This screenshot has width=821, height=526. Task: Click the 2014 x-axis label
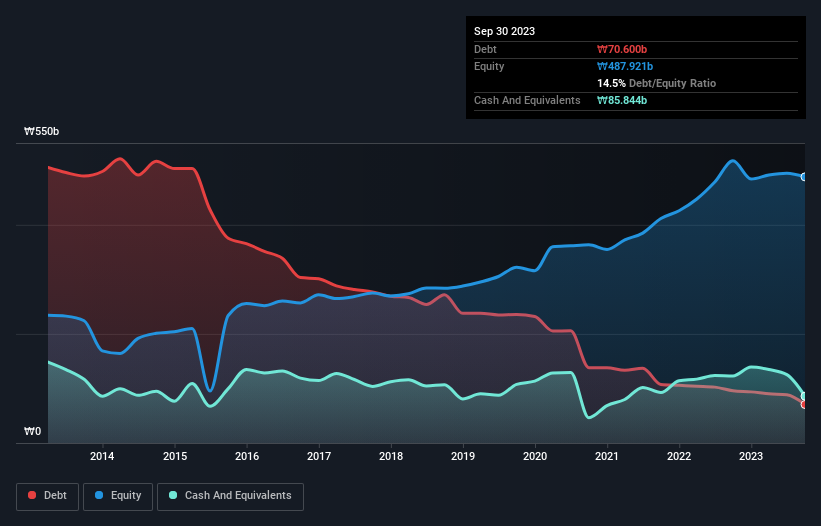tap(102, 456)
